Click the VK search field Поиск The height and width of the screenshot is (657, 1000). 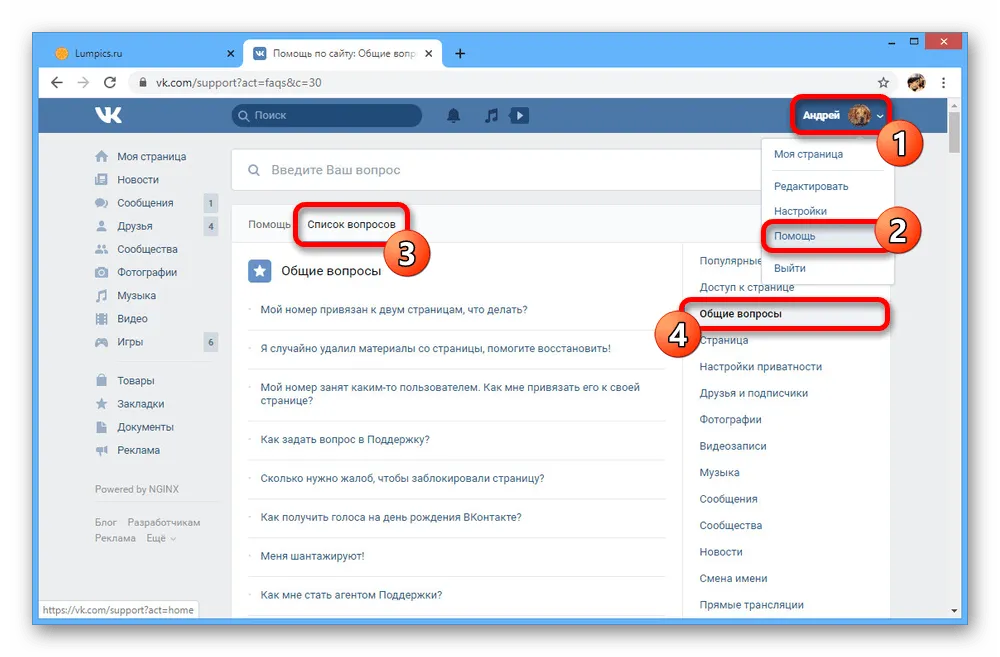(327, 115)
